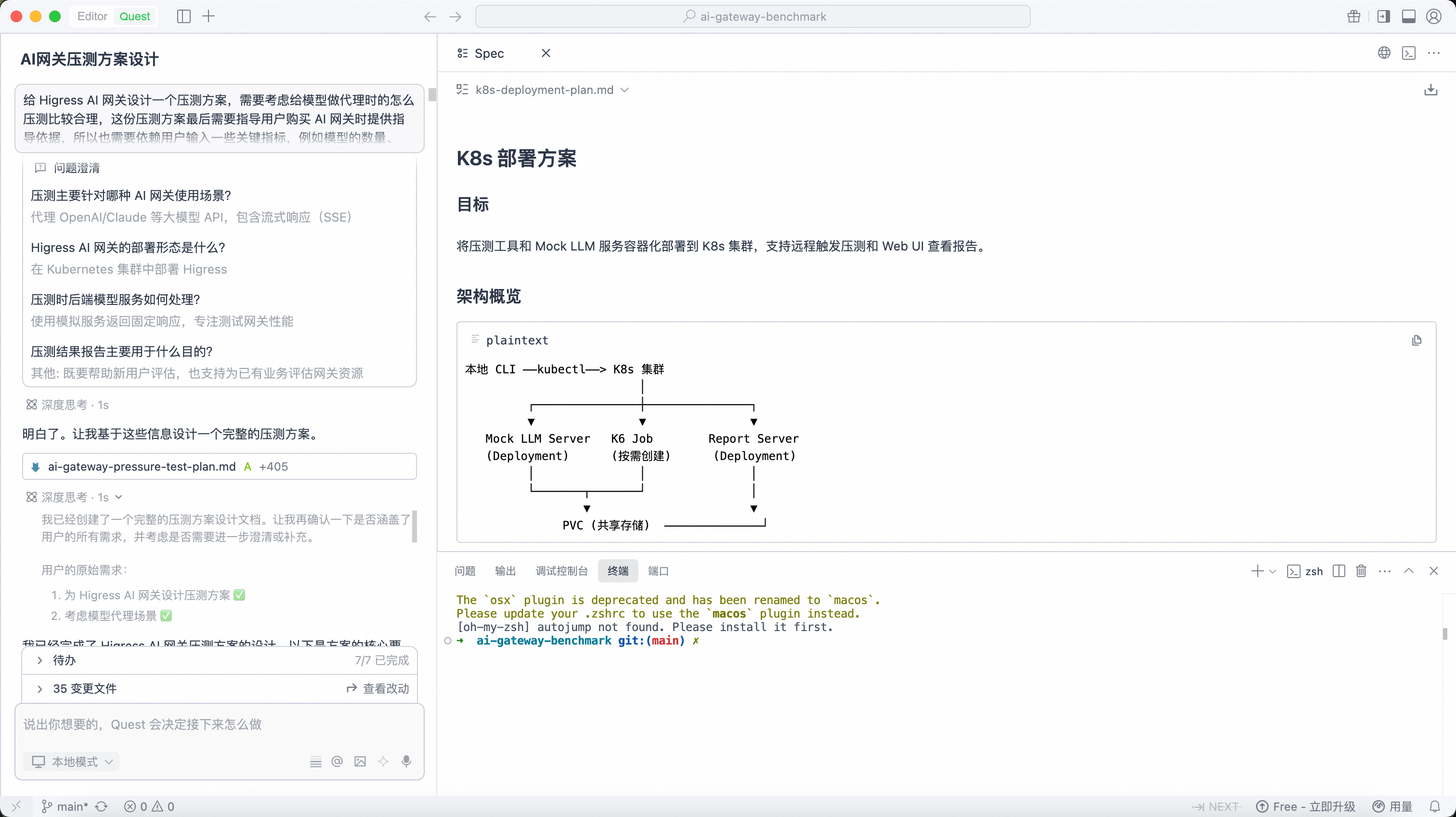Download the k8s-deployment-plan.md spec
This screenshot has width=1456, height=817.
1430,90
